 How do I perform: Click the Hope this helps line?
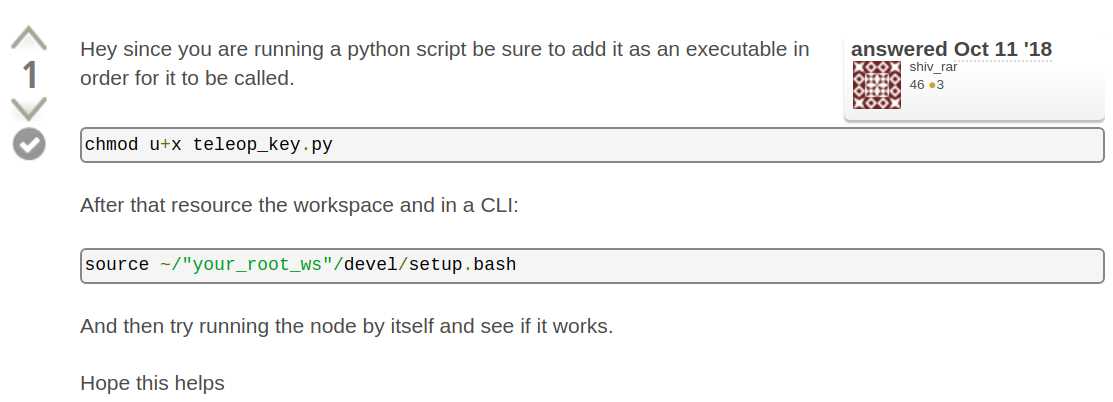[152, 384]
